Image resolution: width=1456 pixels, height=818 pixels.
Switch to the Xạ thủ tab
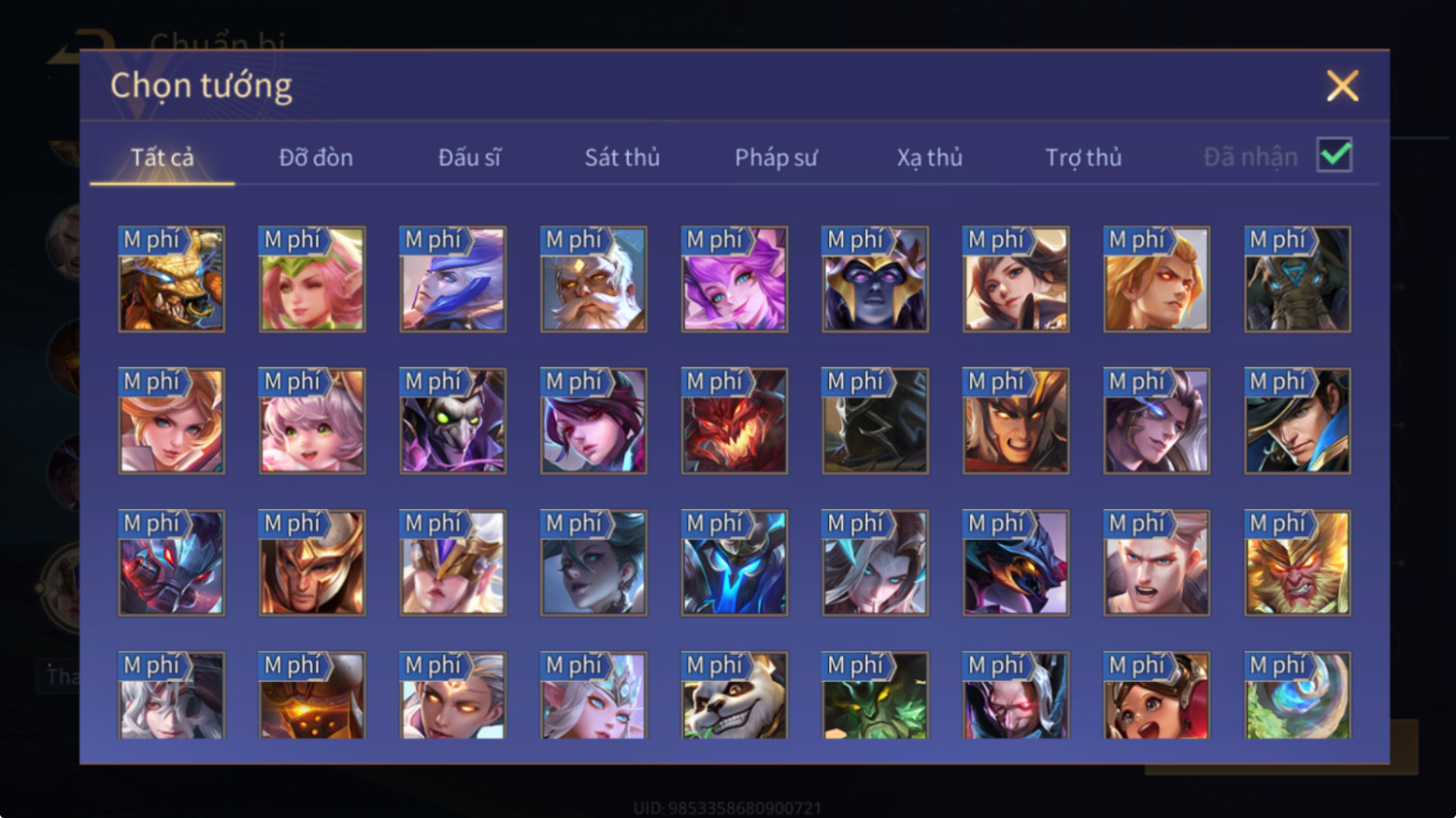click(929, 157)
